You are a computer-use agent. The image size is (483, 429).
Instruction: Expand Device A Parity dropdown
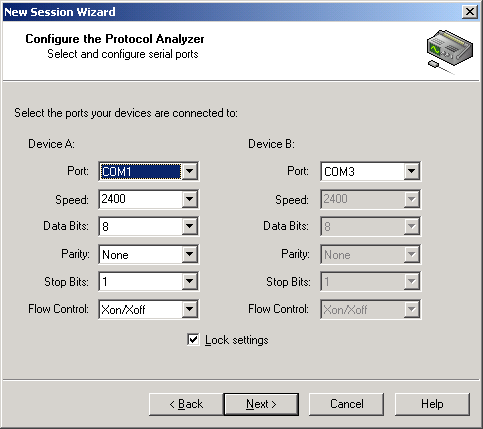point(189,254)
